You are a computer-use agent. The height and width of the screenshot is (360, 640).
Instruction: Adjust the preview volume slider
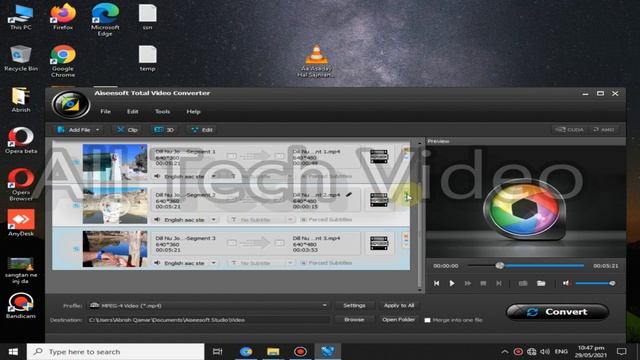[595, 283]
